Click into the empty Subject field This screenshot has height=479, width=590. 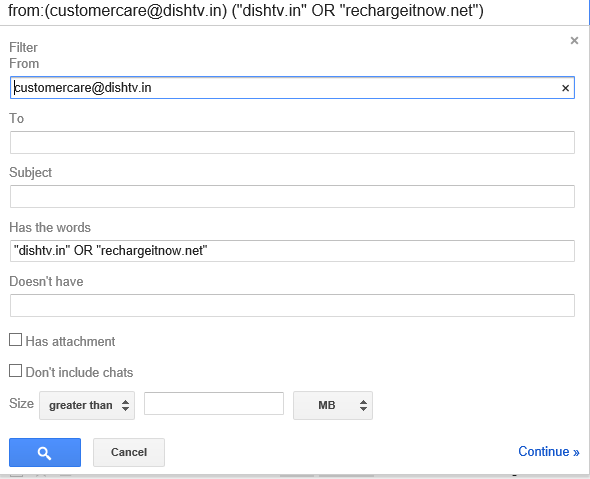(x=292, y=196)
